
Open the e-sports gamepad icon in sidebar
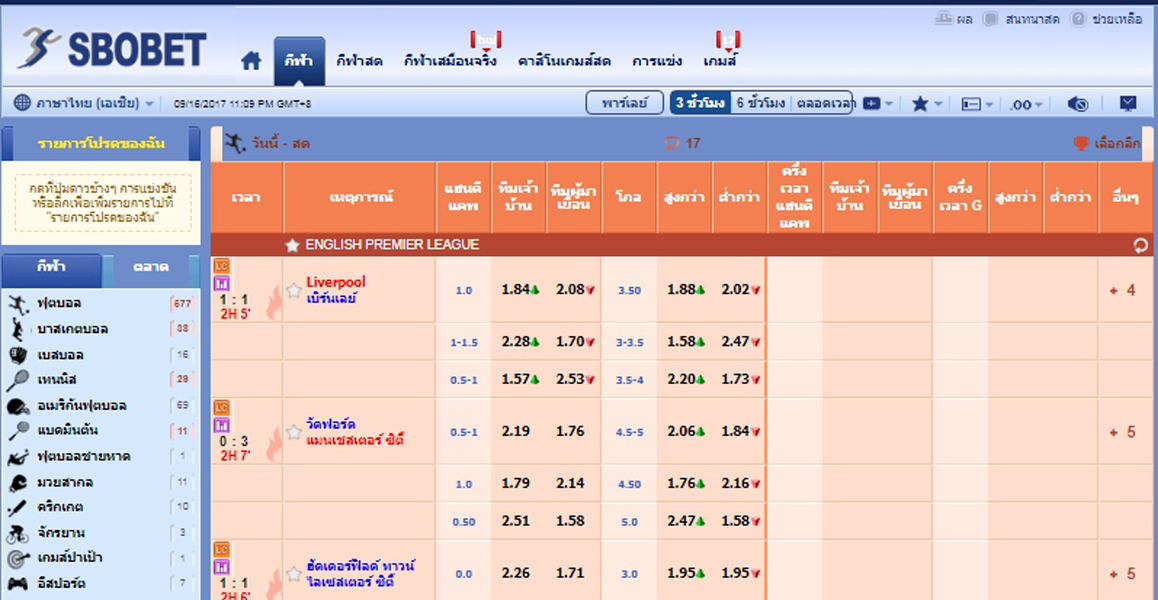18,584
